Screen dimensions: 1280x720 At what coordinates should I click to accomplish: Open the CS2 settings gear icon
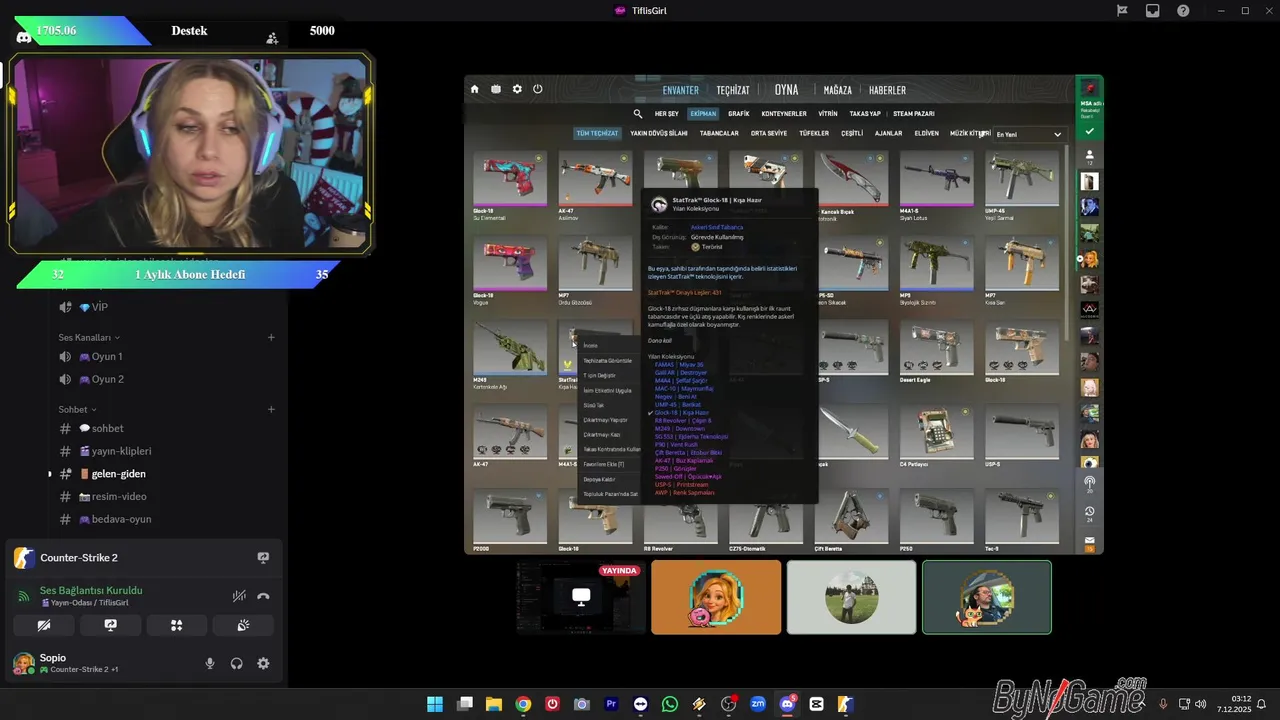[x=517, y=89]
